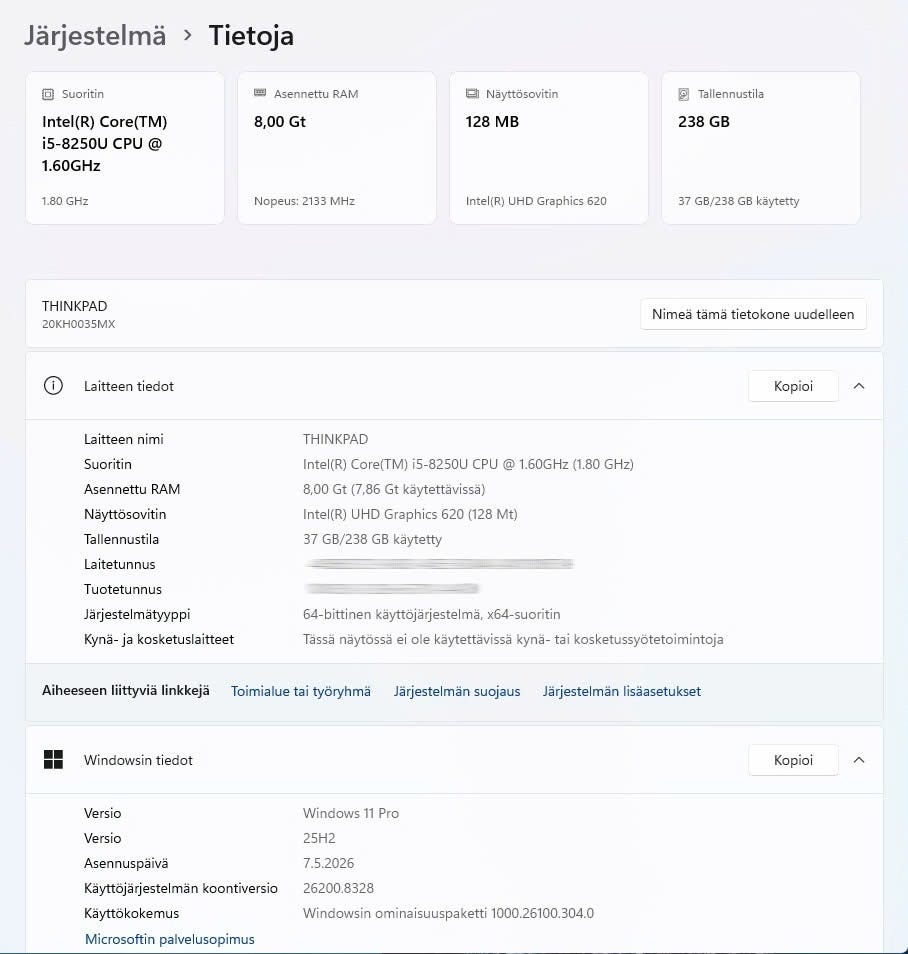Click Windowsin ominaisuuspaketti 1000.26100.304.0 value
The width and height of the screenshot is (908, 954).
pos(449,913)
